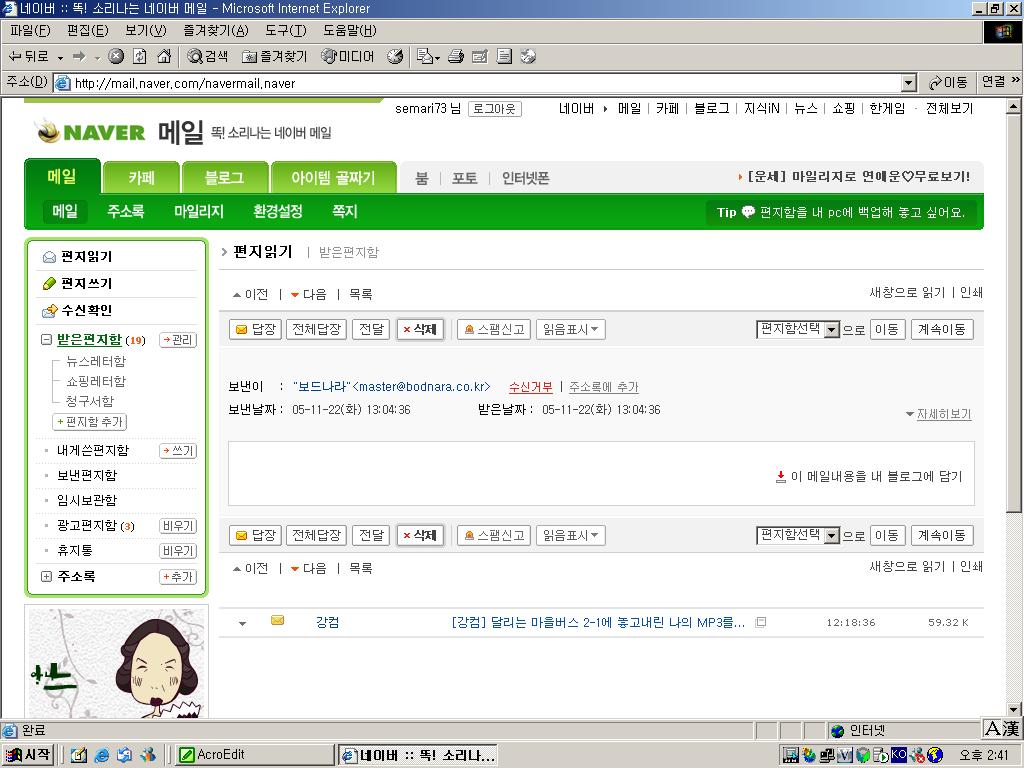Screen dimensions: 1024x768
Task: Click the Print icon in the IE toolbar
Action: (x=456, y=57)
